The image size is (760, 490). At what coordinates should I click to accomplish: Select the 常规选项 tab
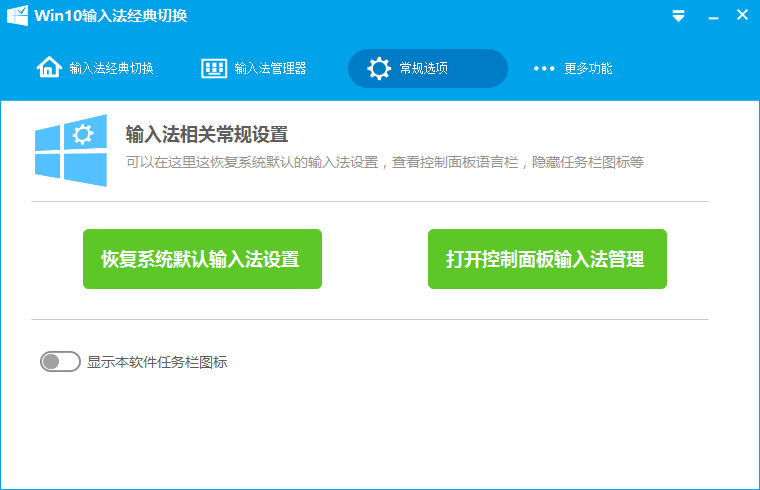click(428, 68)
